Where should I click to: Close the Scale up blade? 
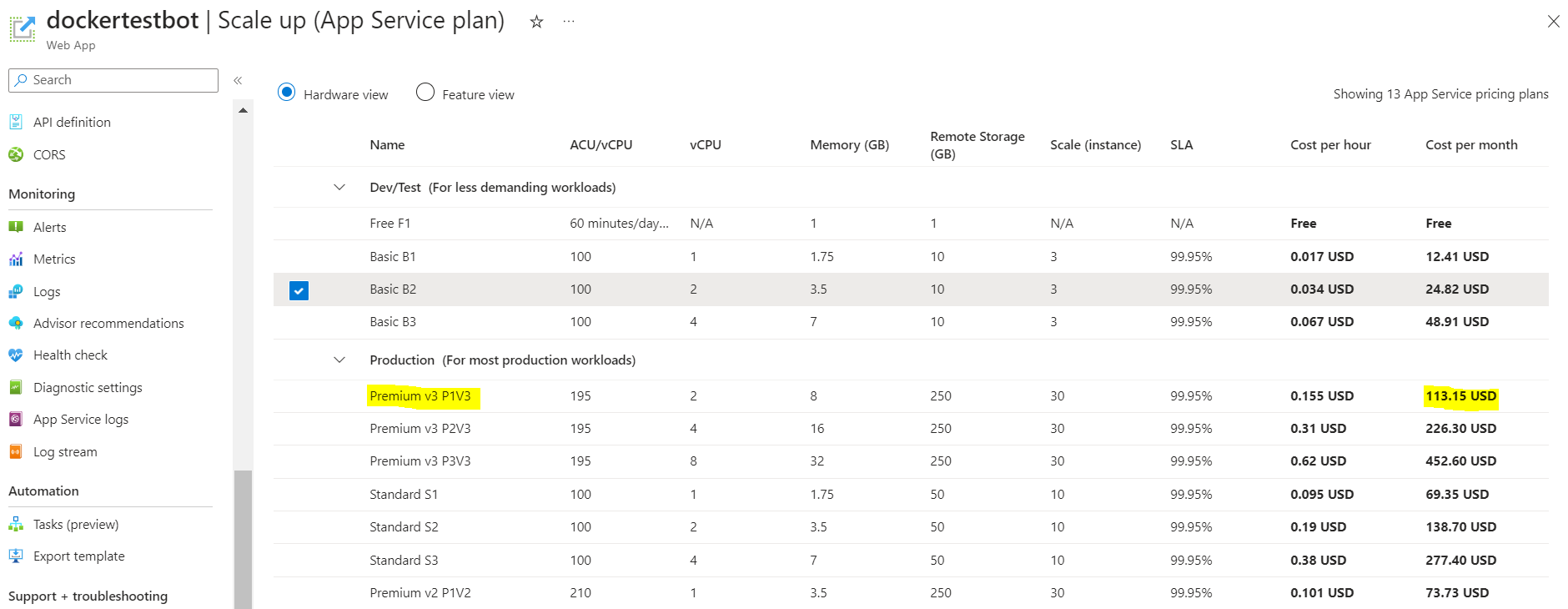(1553, 22)
